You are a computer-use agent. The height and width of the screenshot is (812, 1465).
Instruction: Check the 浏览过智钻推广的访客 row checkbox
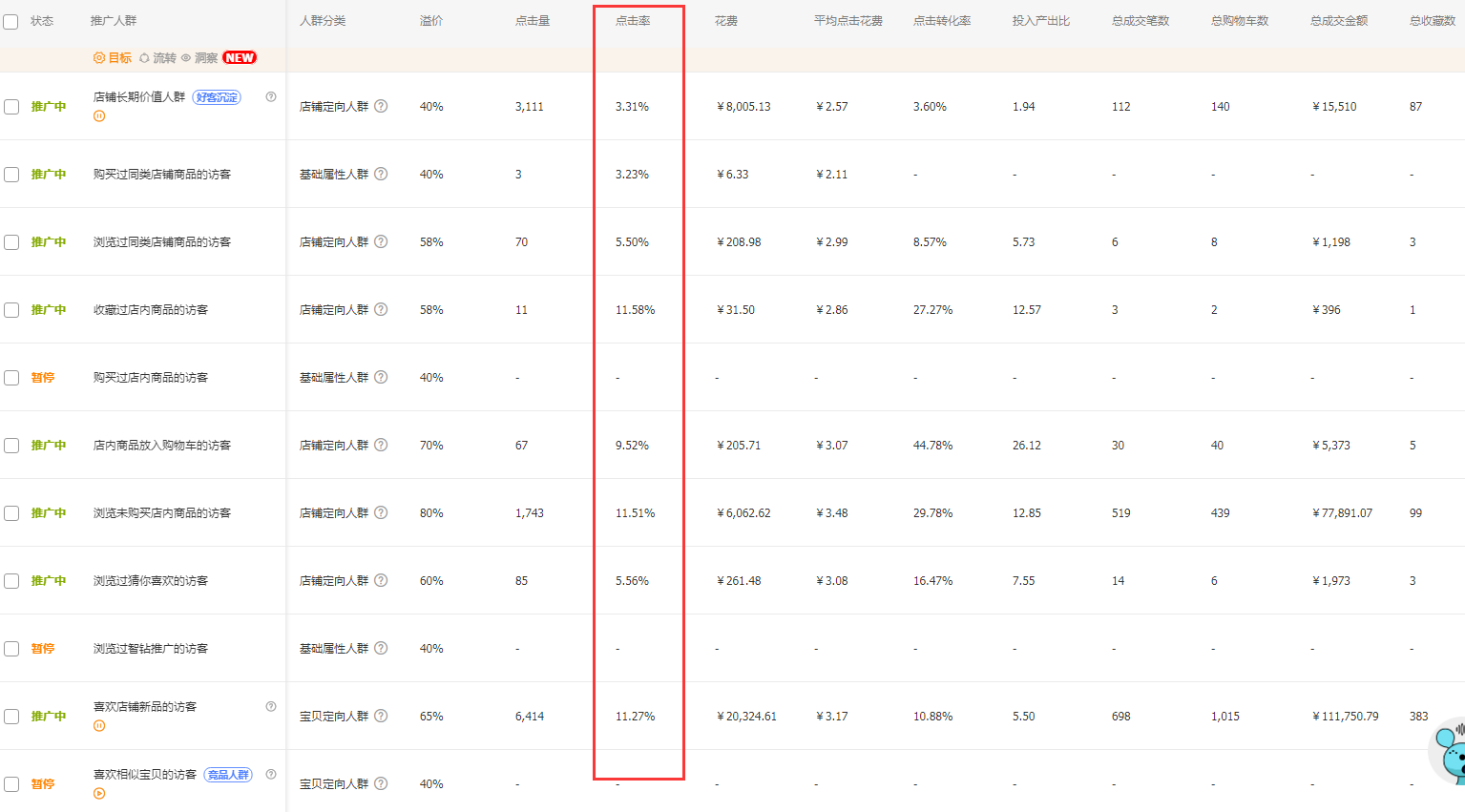[11, 649]
